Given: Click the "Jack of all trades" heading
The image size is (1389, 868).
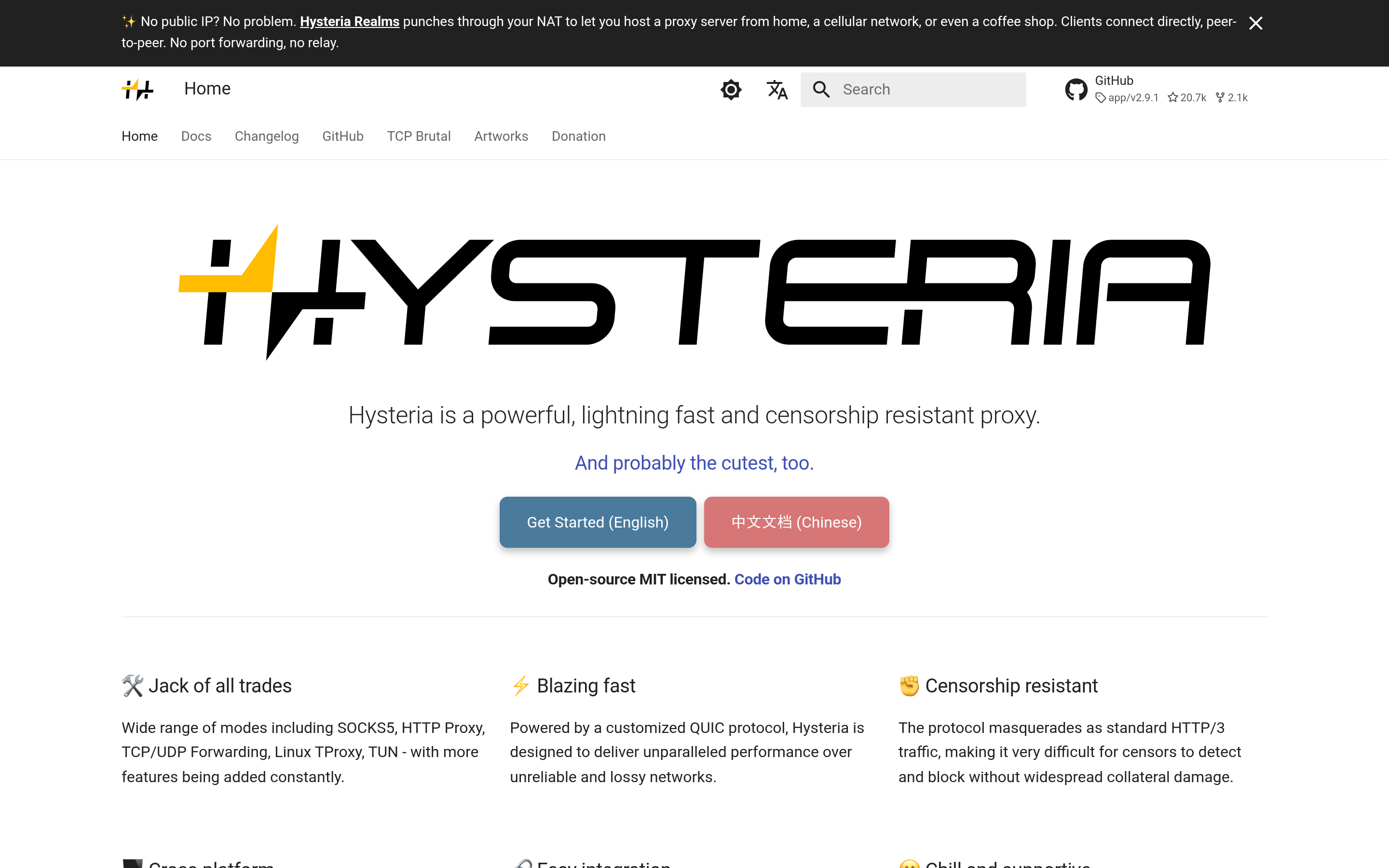Looking at the screenshot, I should pos(220,686).
